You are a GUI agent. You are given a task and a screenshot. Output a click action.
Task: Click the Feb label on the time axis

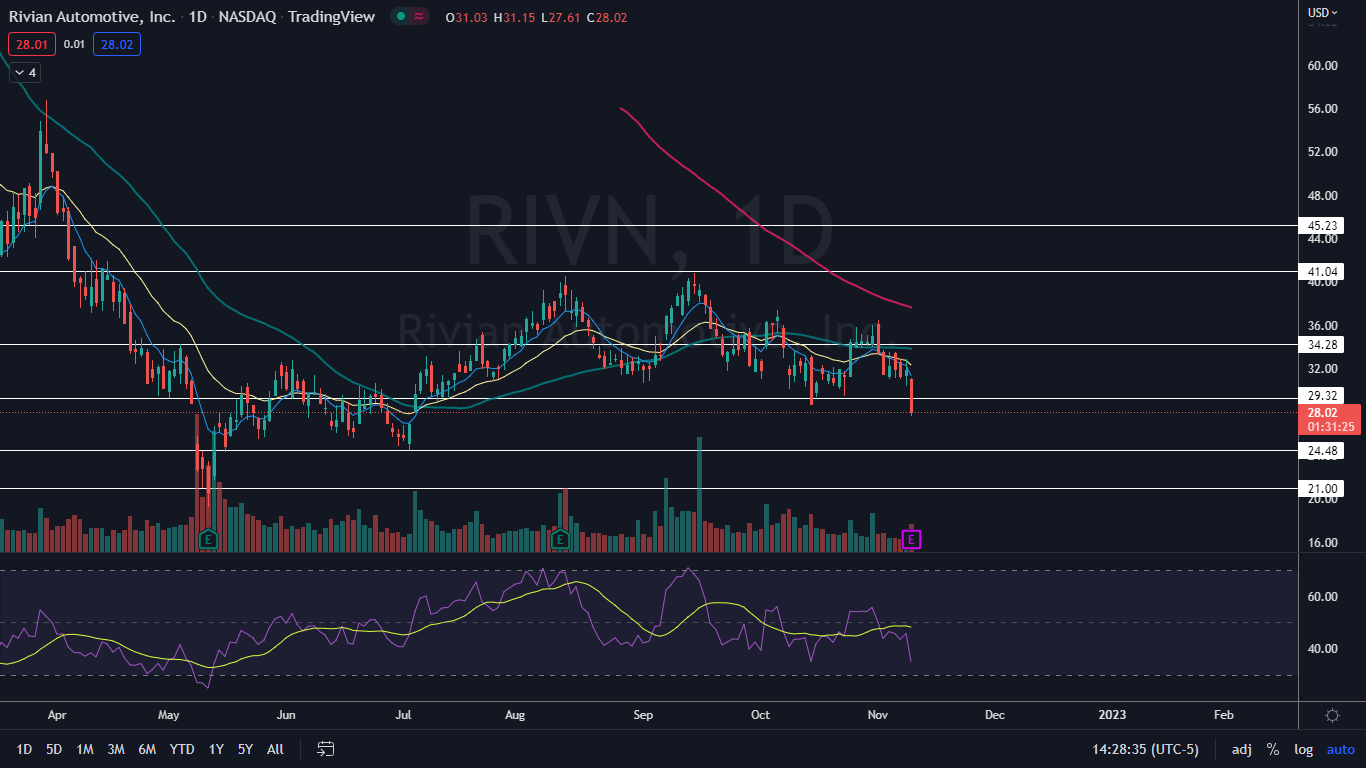(x=1223, y=716)
